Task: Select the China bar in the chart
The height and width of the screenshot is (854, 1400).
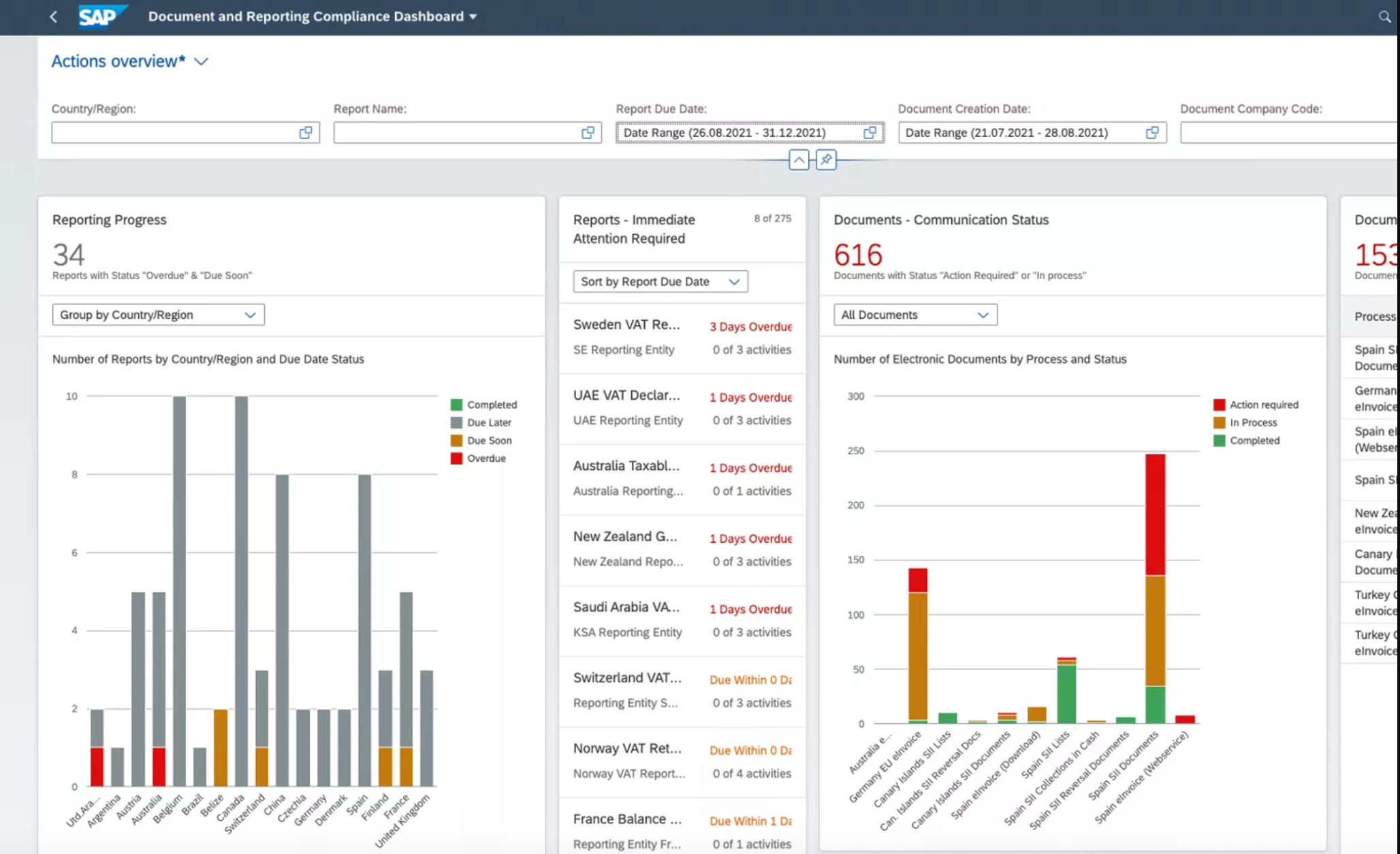Action: pos(282,631)
